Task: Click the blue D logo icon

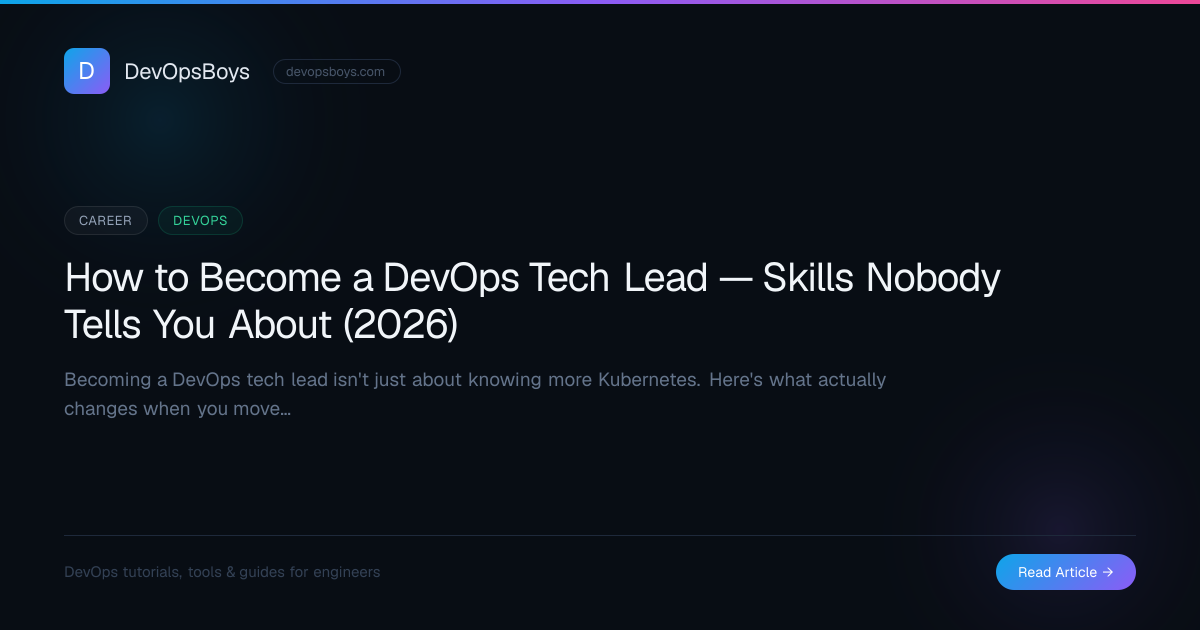Action: (87, 71)
